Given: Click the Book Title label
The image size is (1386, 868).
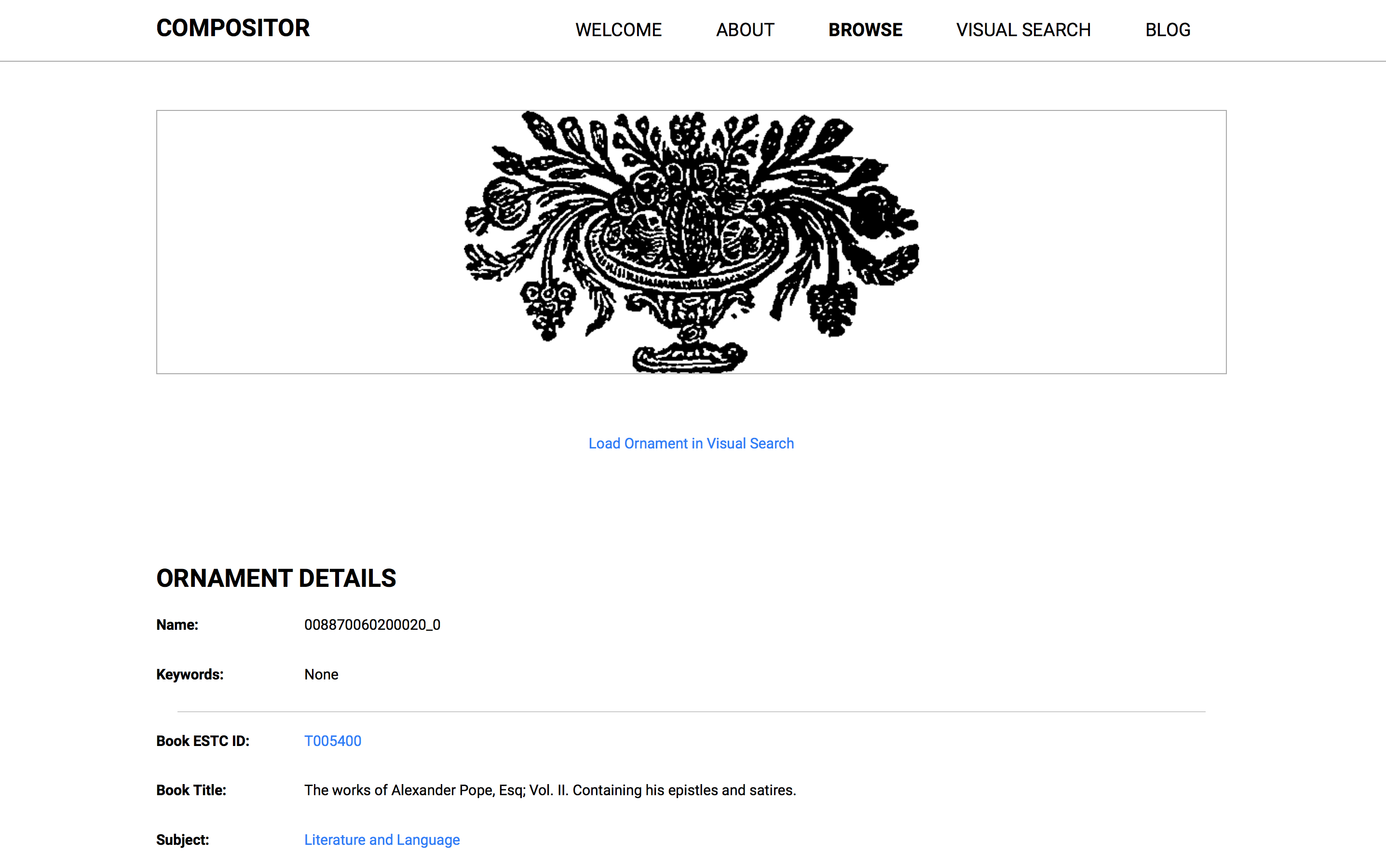Looking at the screenshot, I should tap(191, 790).
